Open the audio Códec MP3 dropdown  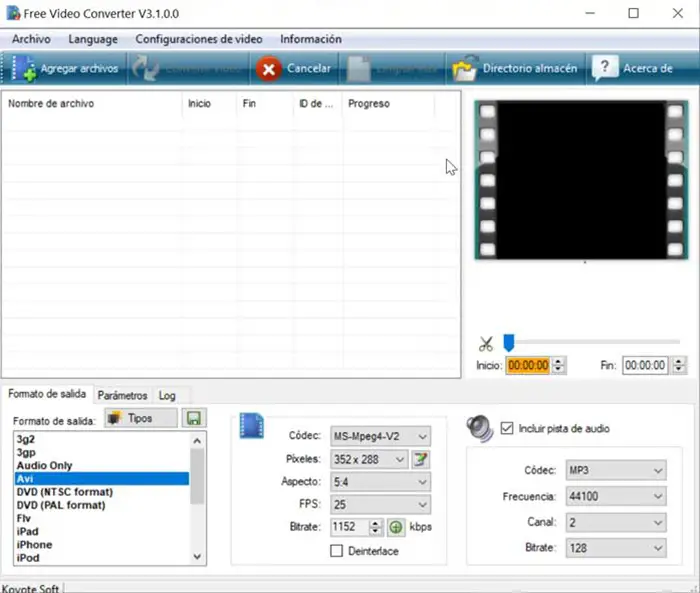pyautogui.click(x=616, y=470)
